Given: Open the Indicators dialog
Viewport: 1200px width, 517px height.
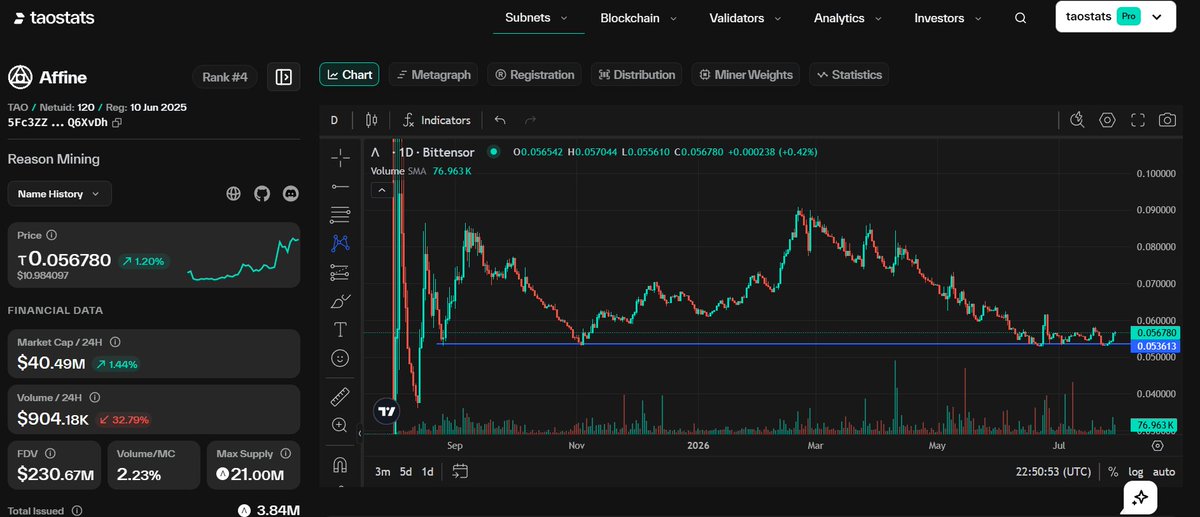Looking at the screenshot, I should pos(436,120).
